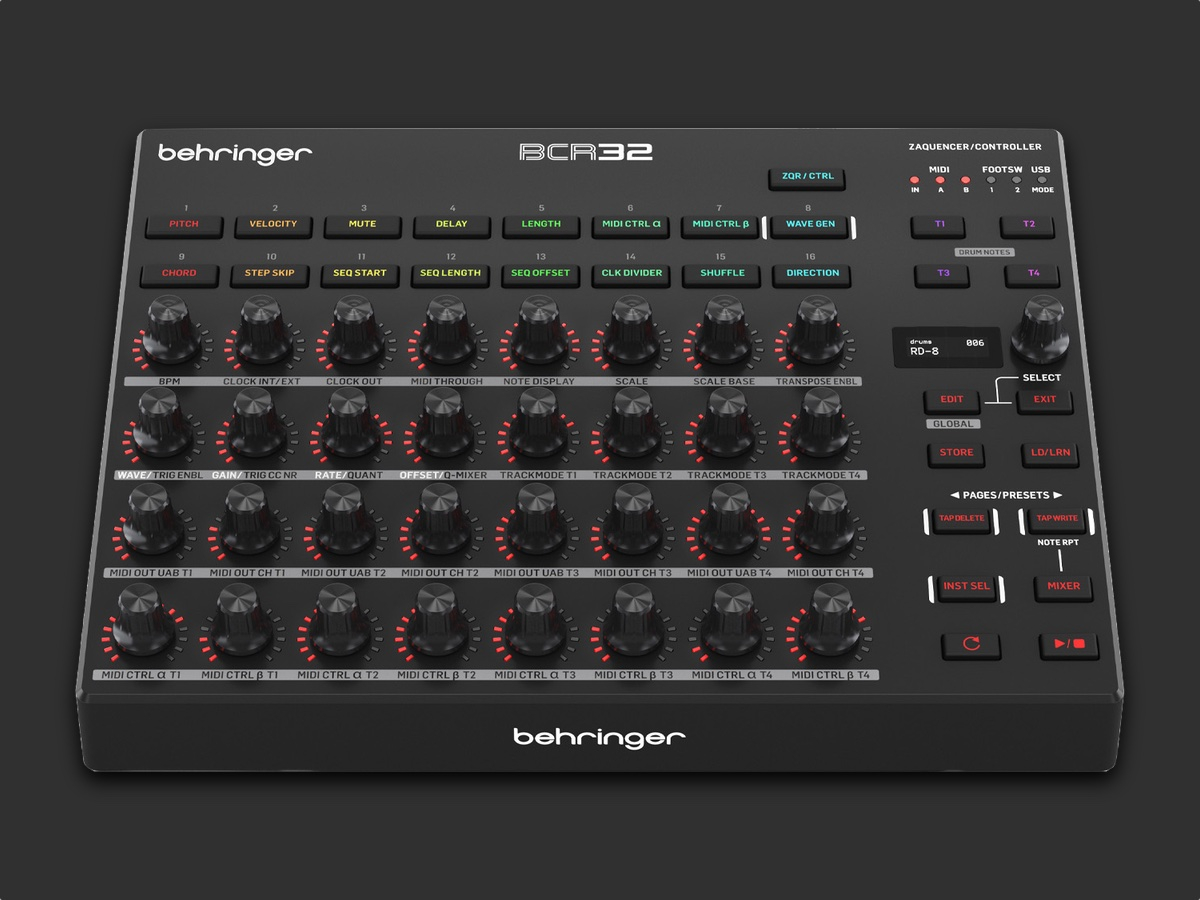Image resolution: width=1200 pixels, height=900 pixels.
Task: Select track T3 button
Action: click(943, 274)
